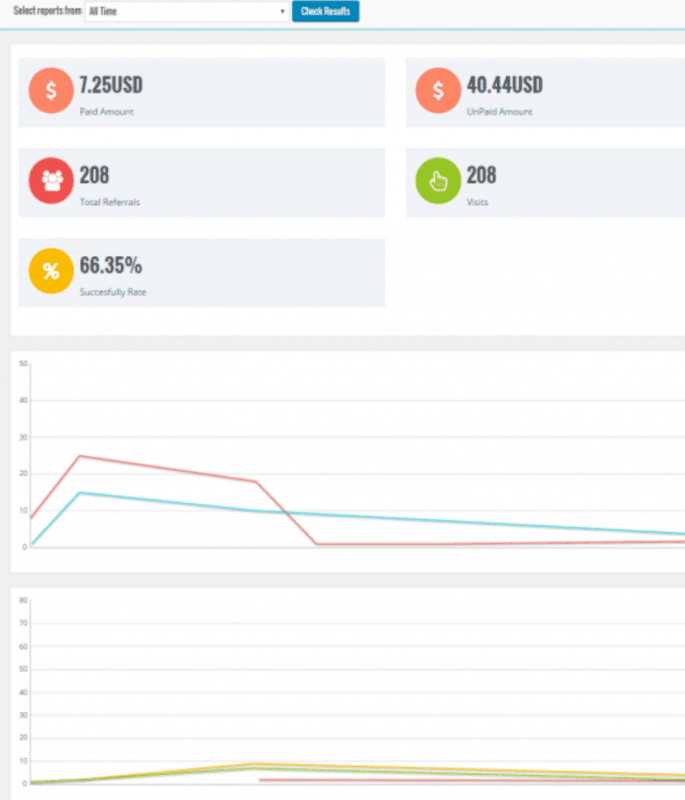Click the Total Referrals people icon

tap(51, 181)
